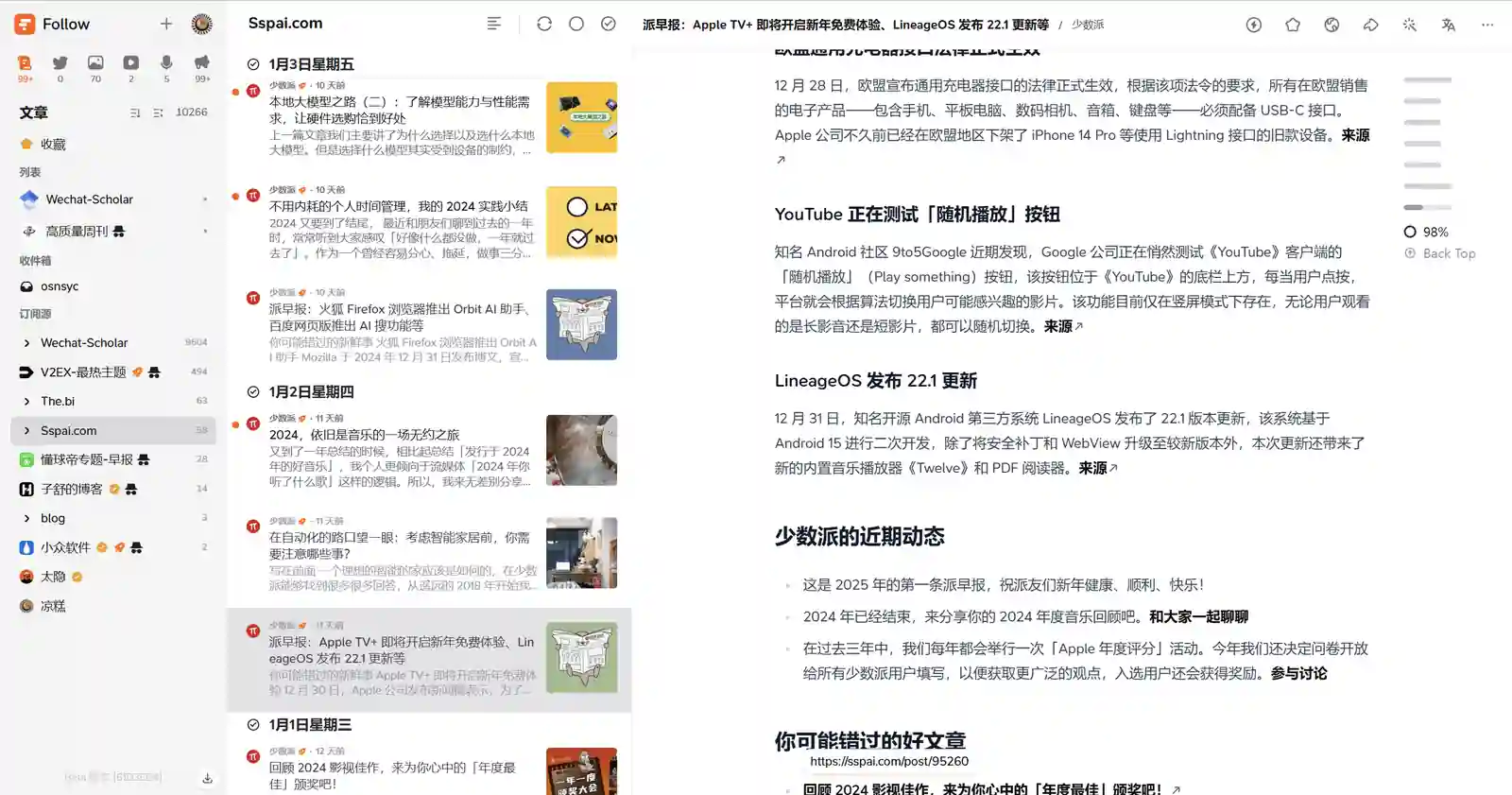Image resolution: width=1512 pixels, height=795 pixels.
Task: Toggle show unread only circle
Action: tap(576, 24)
